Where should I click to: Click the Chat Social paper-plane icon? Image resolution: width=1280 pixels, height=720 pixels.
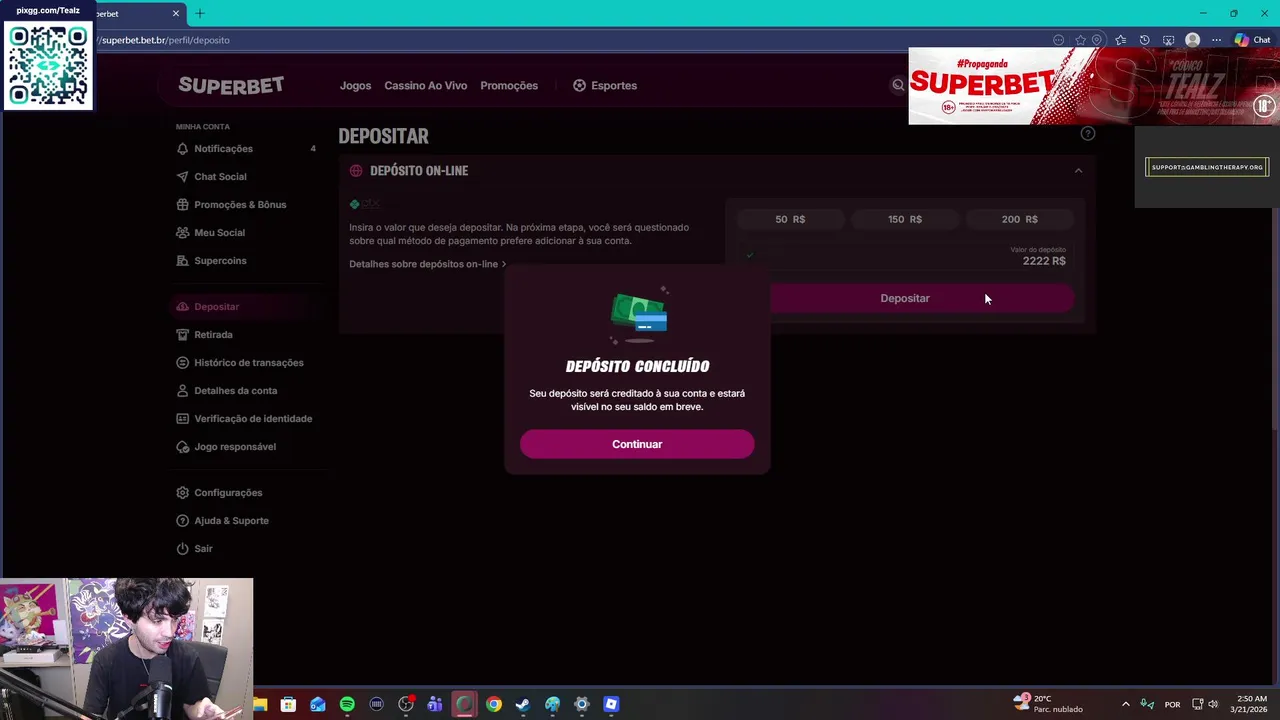(182, 176)
